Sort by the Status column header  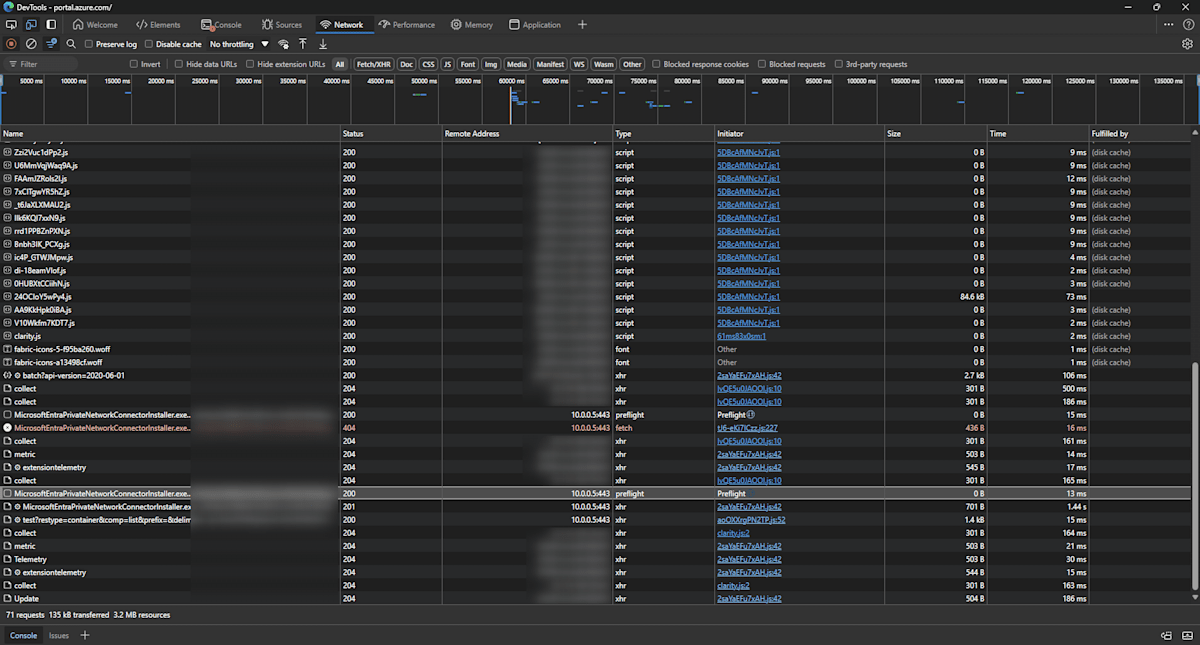pyautogui.click(x=391, y=133)
